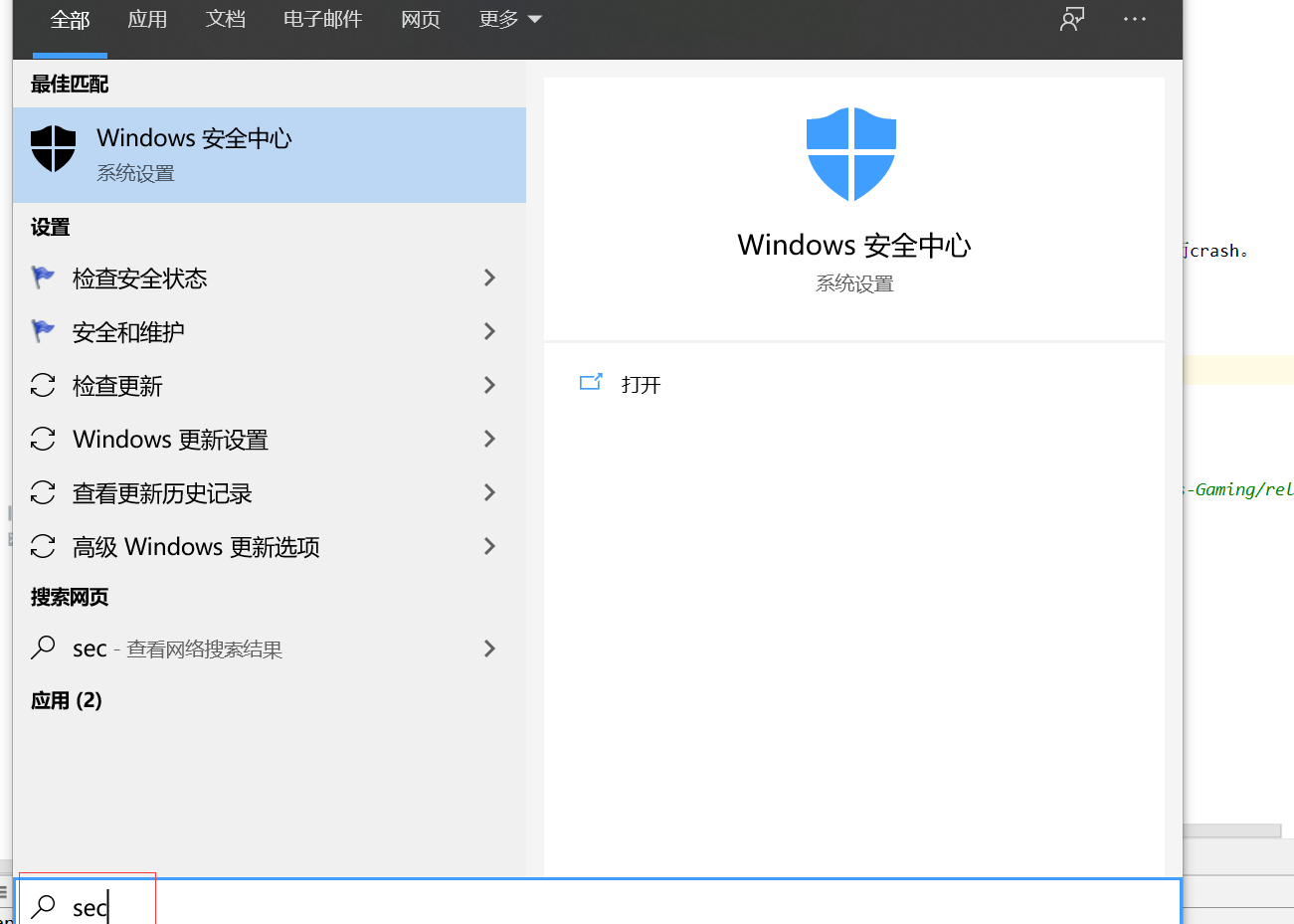Click the large blue Windows Security shield
Screen dimensions: 1294x924
[x=851, y=153]
